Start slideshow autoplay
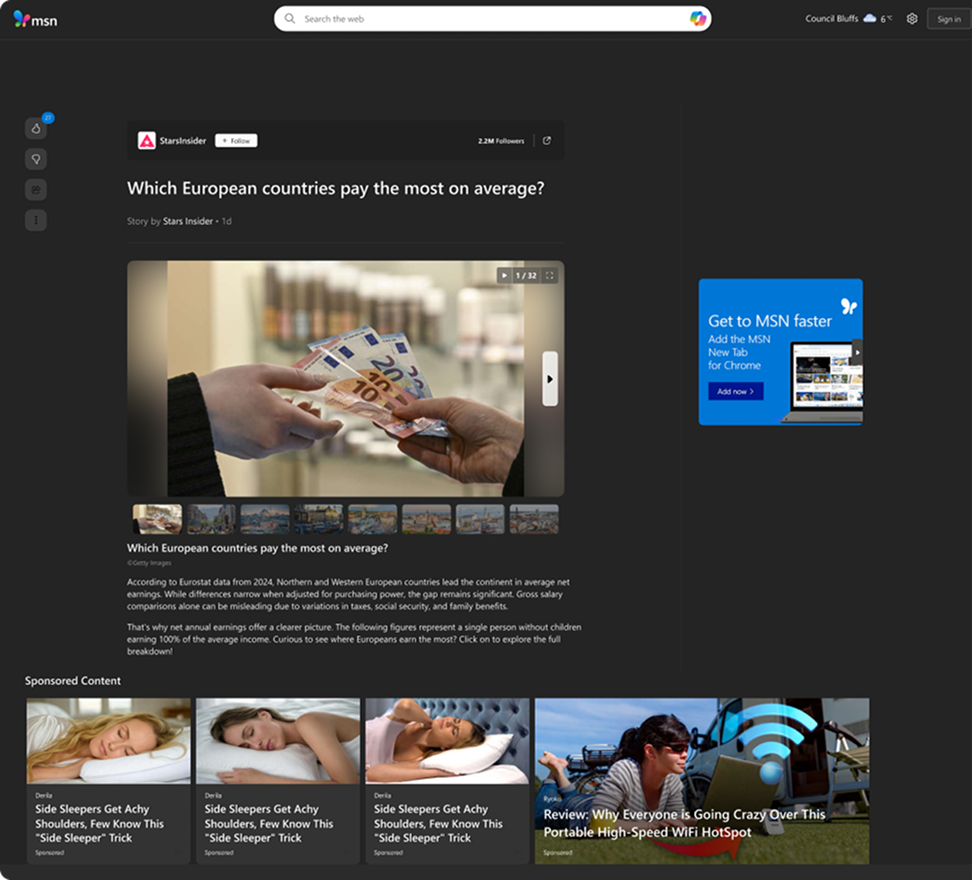 pos(504,275)
